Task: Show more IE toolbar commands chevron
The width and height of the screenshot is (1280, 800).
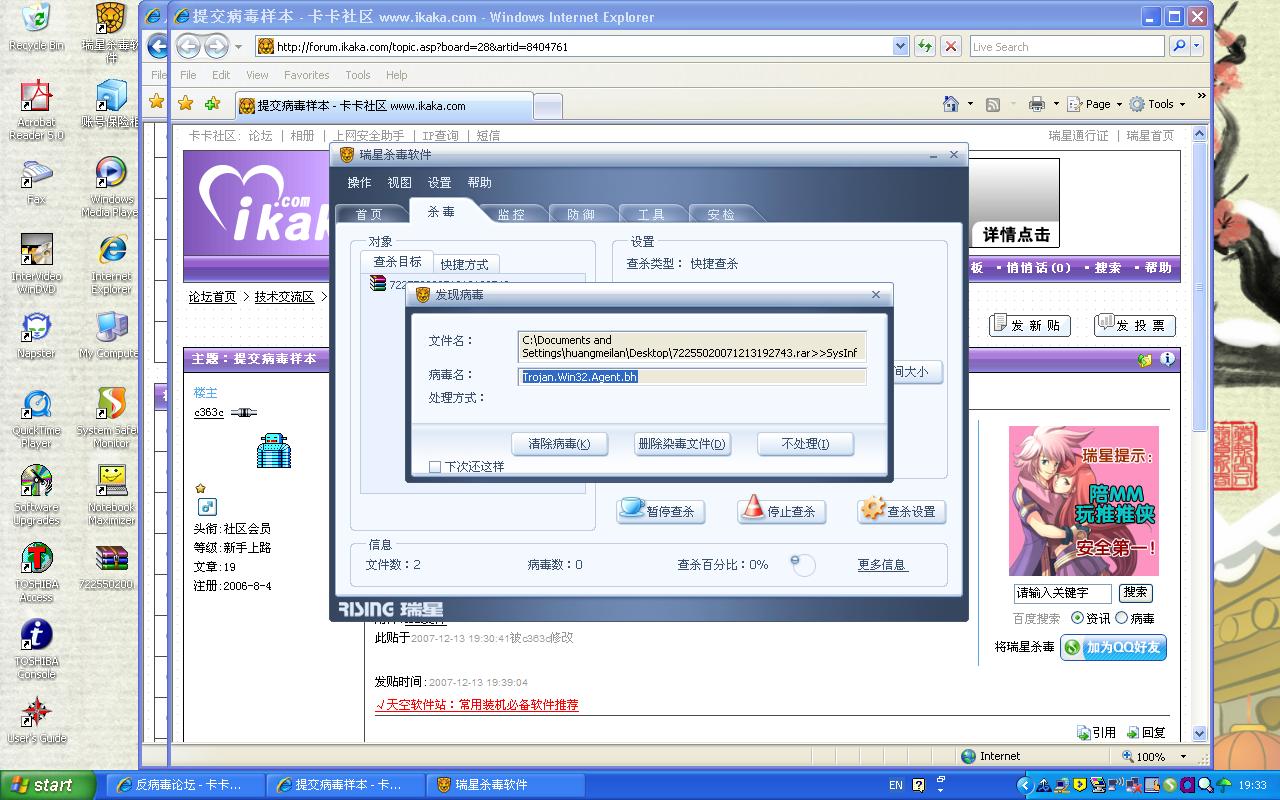Action: (1201, 97)
